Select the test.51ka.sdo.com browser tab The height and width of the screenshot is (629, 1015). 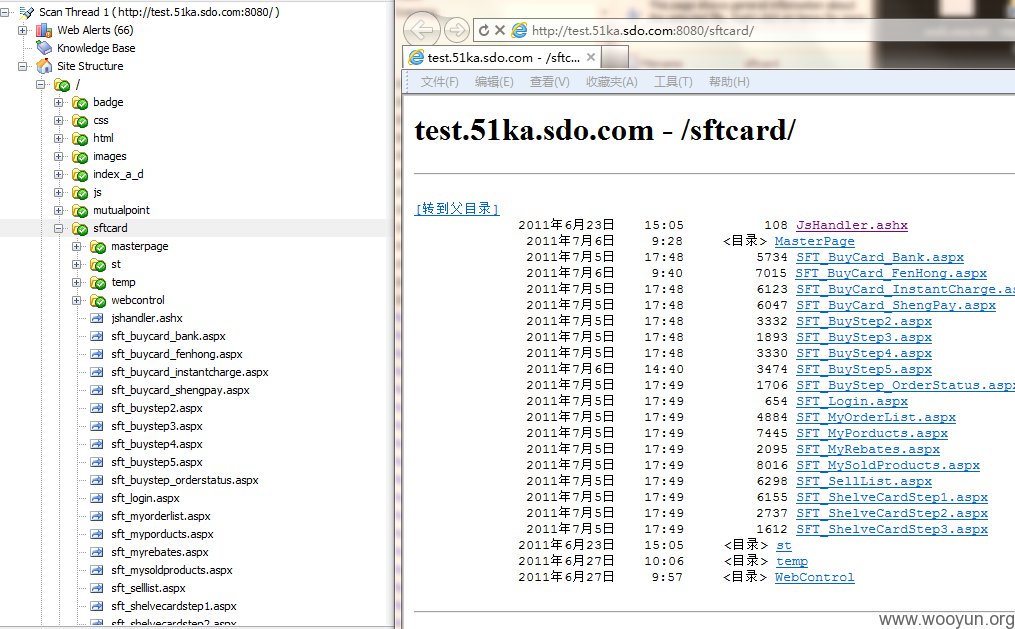(x=502, y=58)
